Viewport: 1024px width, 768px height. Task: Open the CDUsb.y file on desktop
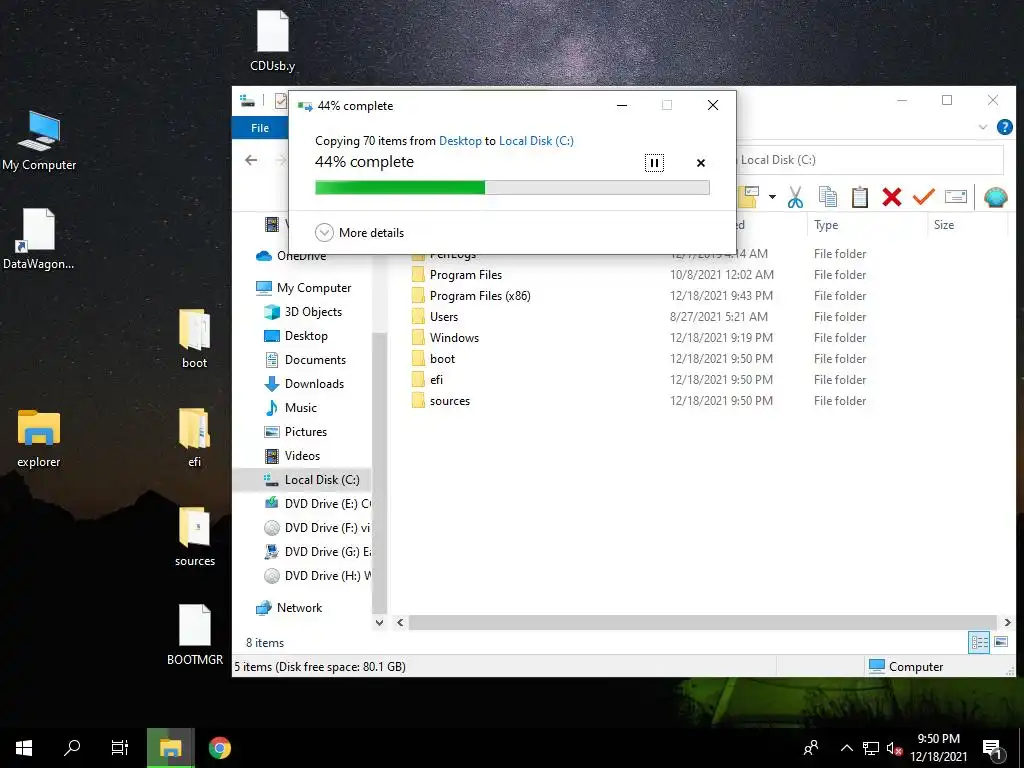[272, 40]
